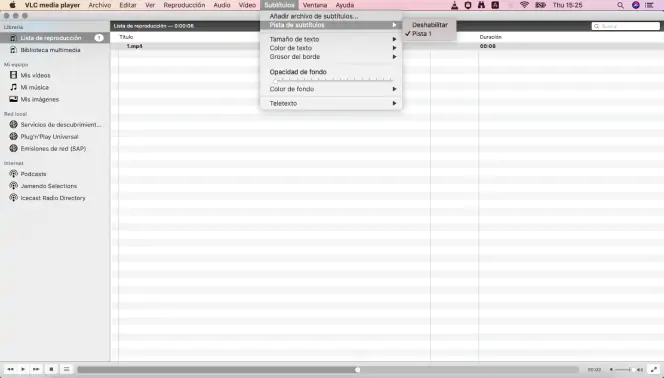Image resolution: width=664 pixels, height=378 pixels.
Task: Open Notification Center list icon
Action: (x=650, y=5)
